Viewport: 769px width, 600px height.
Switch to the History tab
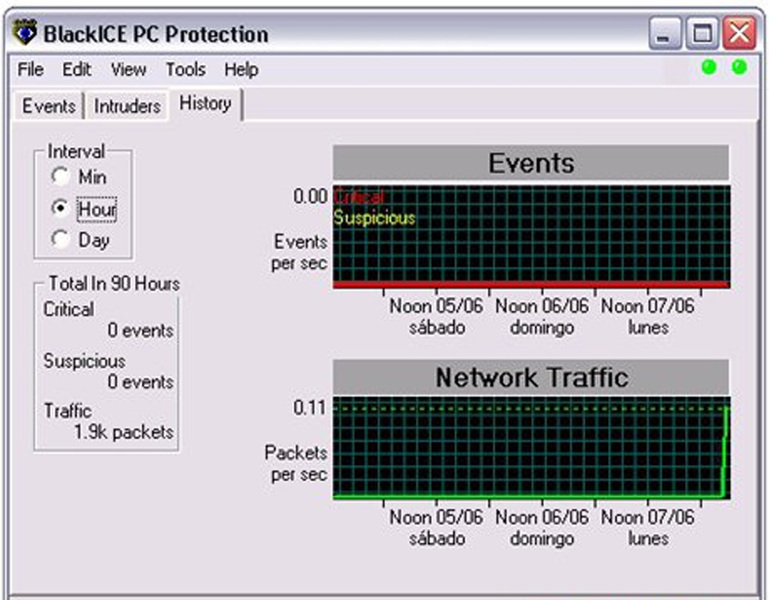[x=205, y=103]
